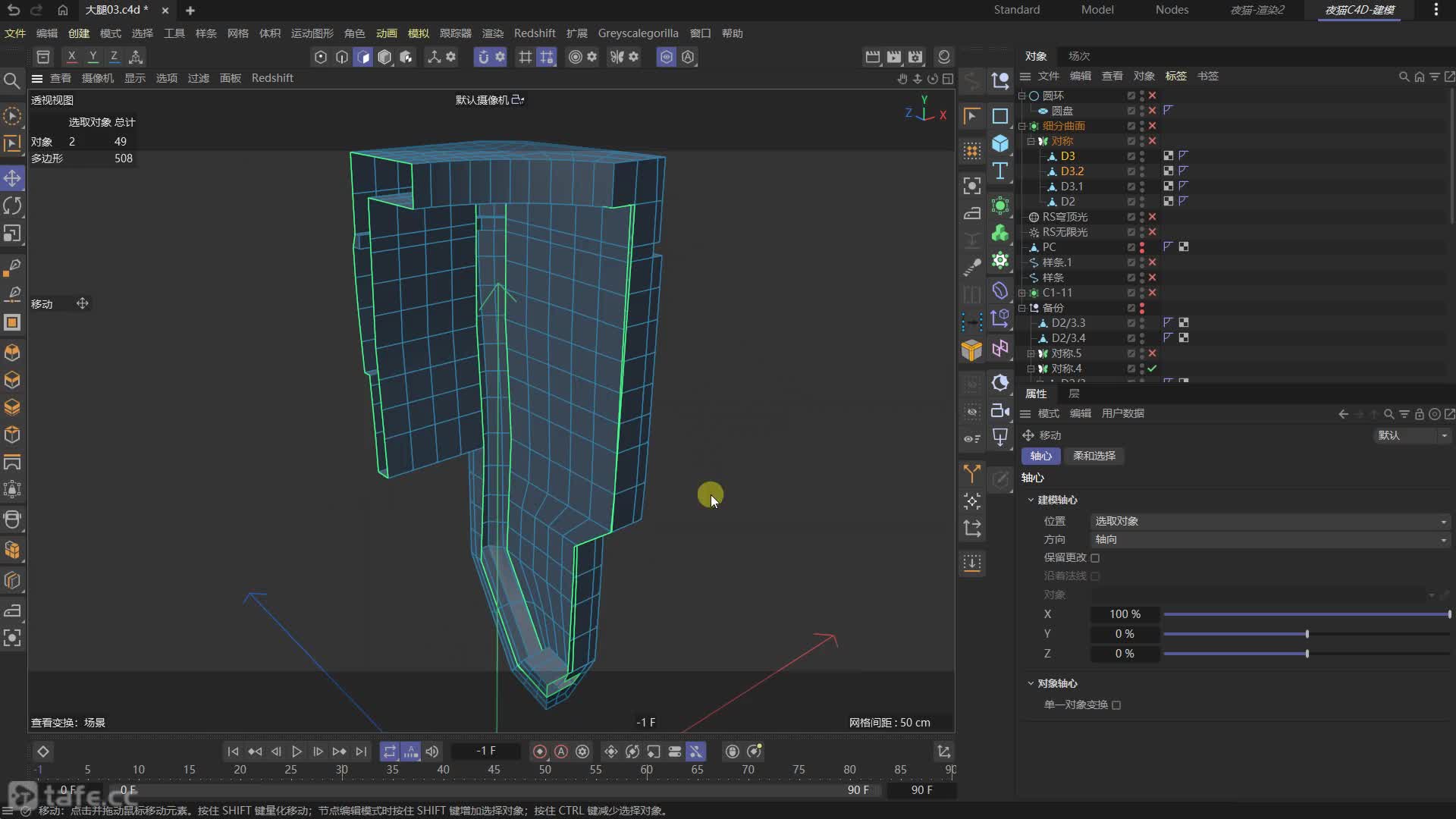Enable the 保留更改 checkbox
1456x819 pixels.
click(1095, 558)
